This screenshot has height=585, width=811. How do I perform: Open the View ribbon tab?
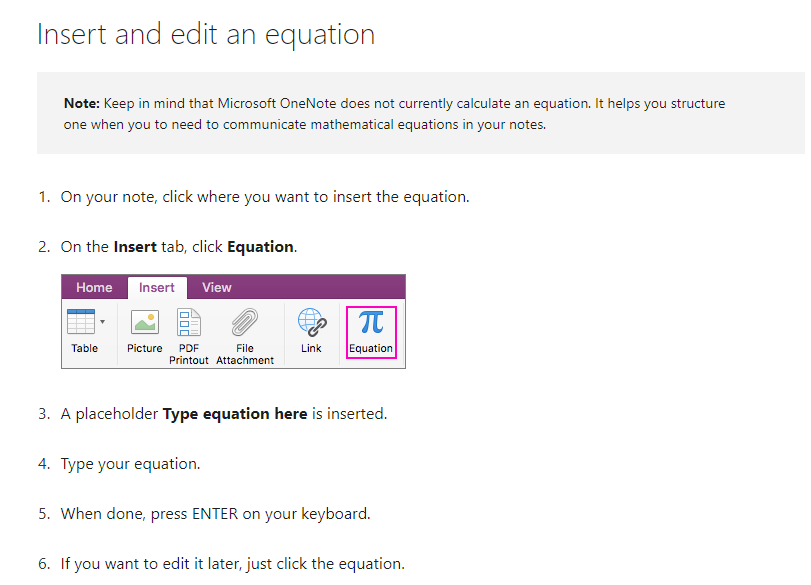(x=216, y=287)
